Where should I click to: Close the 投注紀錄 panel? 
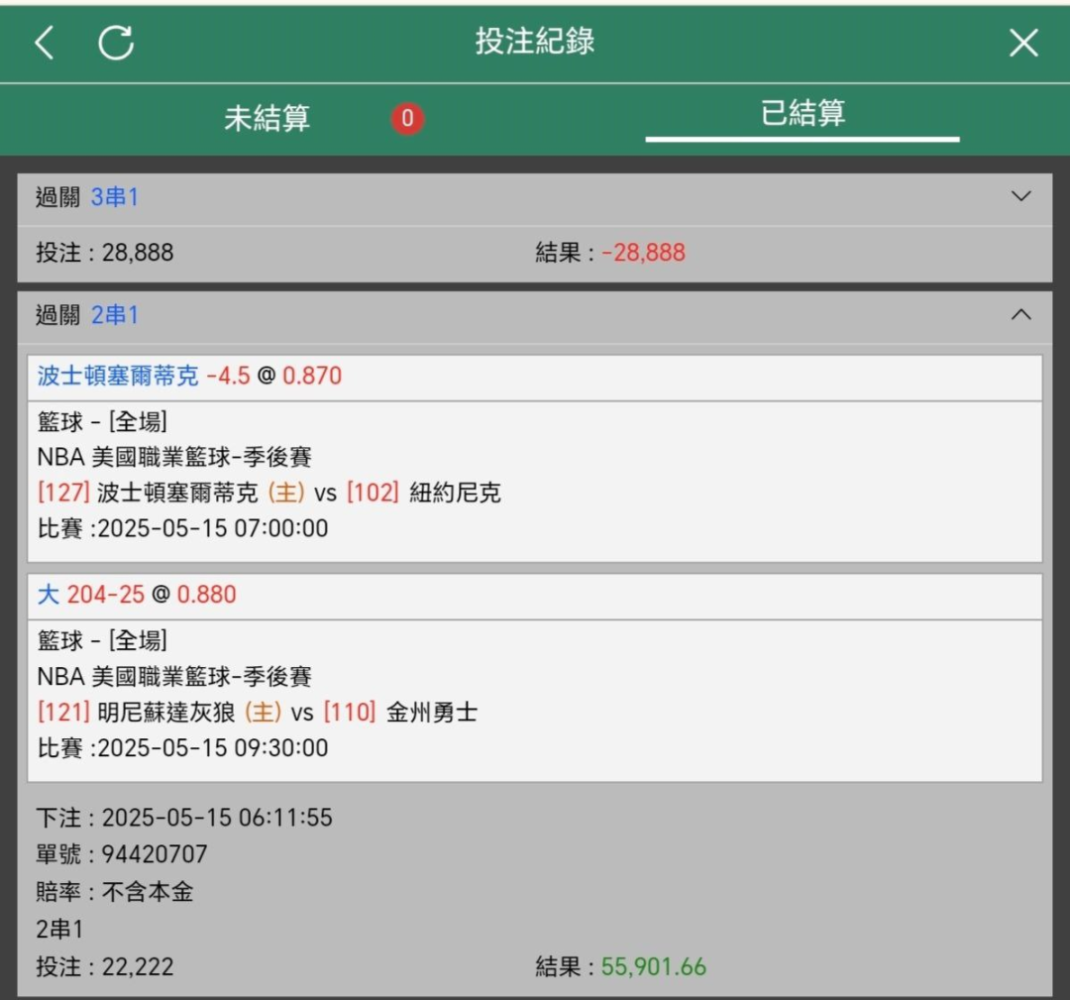tap(1024, 43)
